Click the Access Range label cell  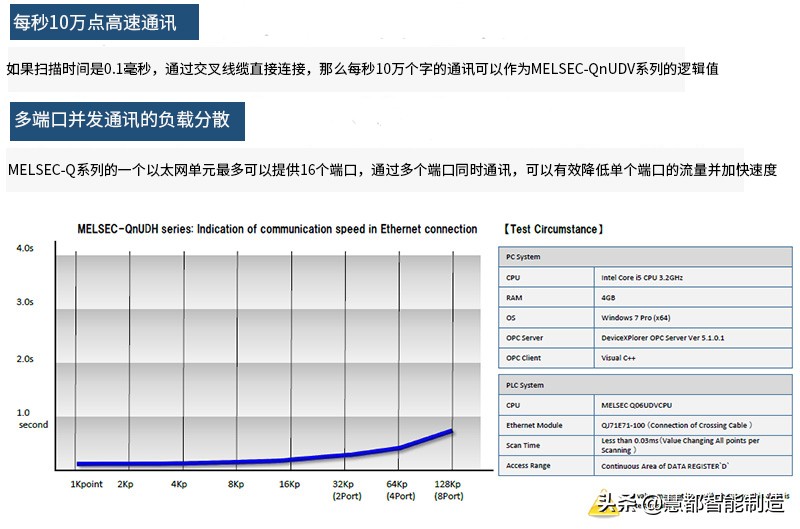[x=546, y=466]
